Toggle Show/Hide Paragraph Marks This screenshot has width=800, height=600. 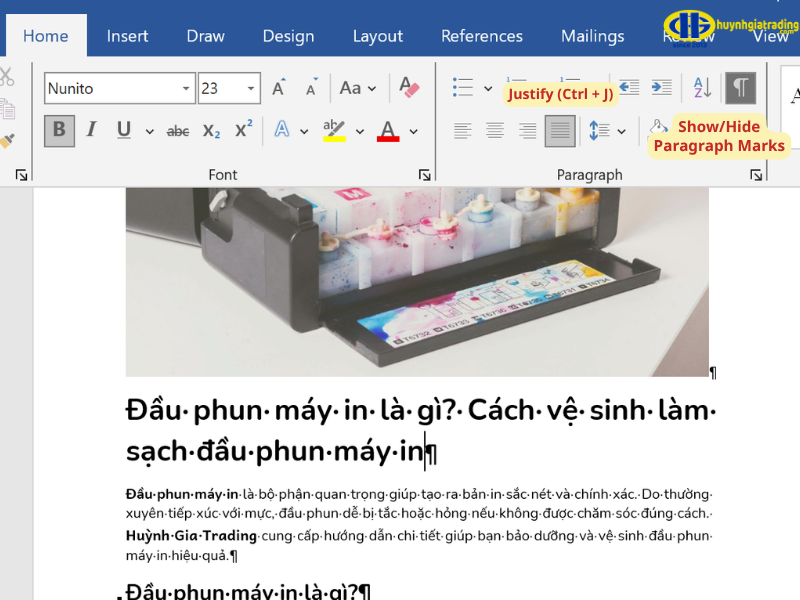[739, 88]
